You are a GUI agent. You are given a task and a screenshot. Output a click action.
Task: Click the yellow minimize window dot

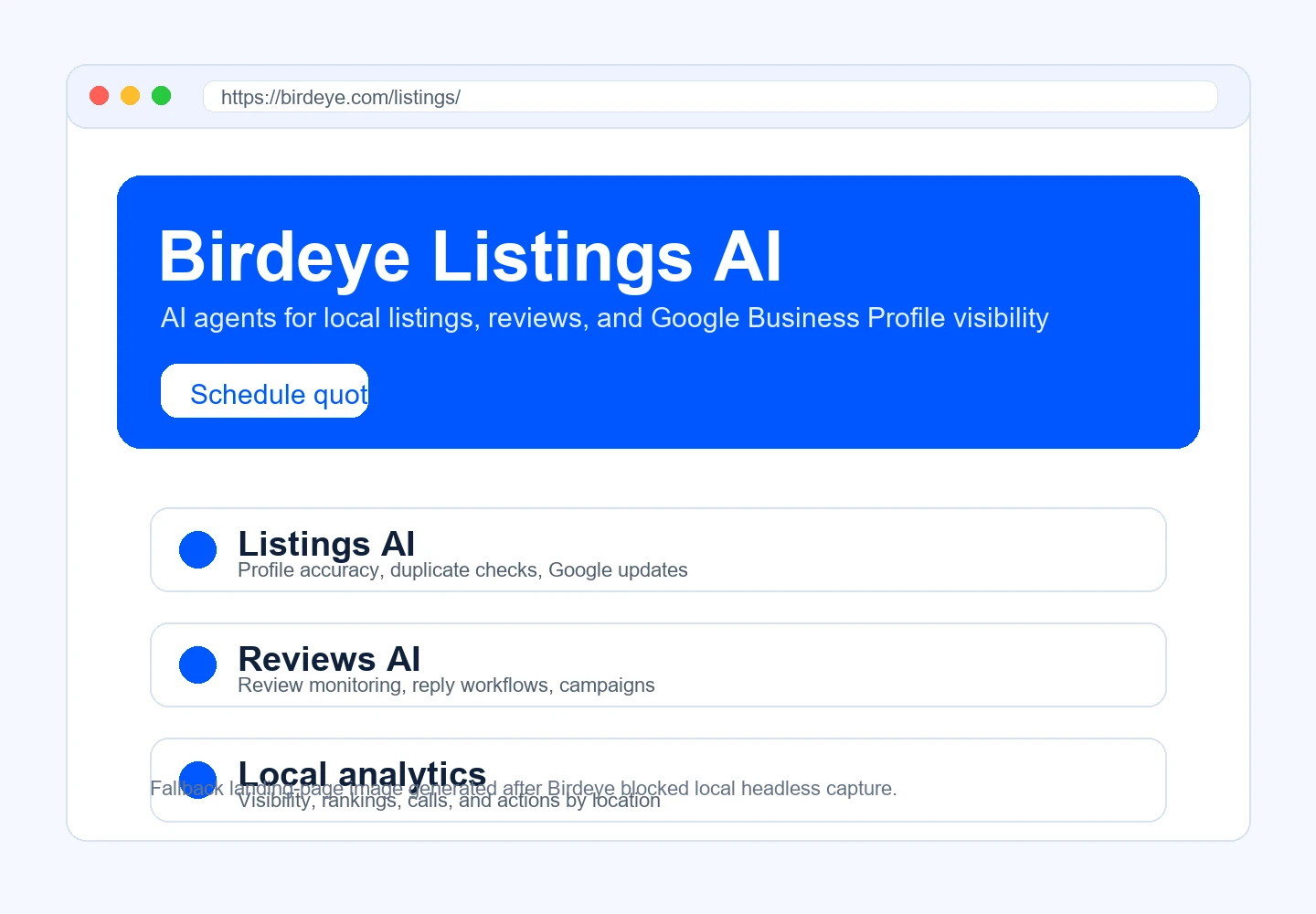131,96
